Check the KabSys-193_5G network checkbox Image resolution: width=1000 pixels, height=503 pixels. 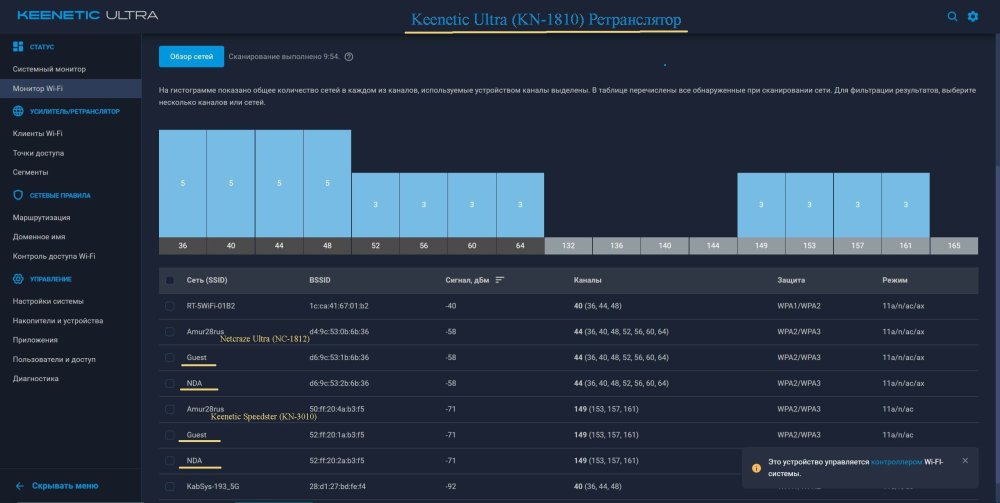(x=170, y=486)
